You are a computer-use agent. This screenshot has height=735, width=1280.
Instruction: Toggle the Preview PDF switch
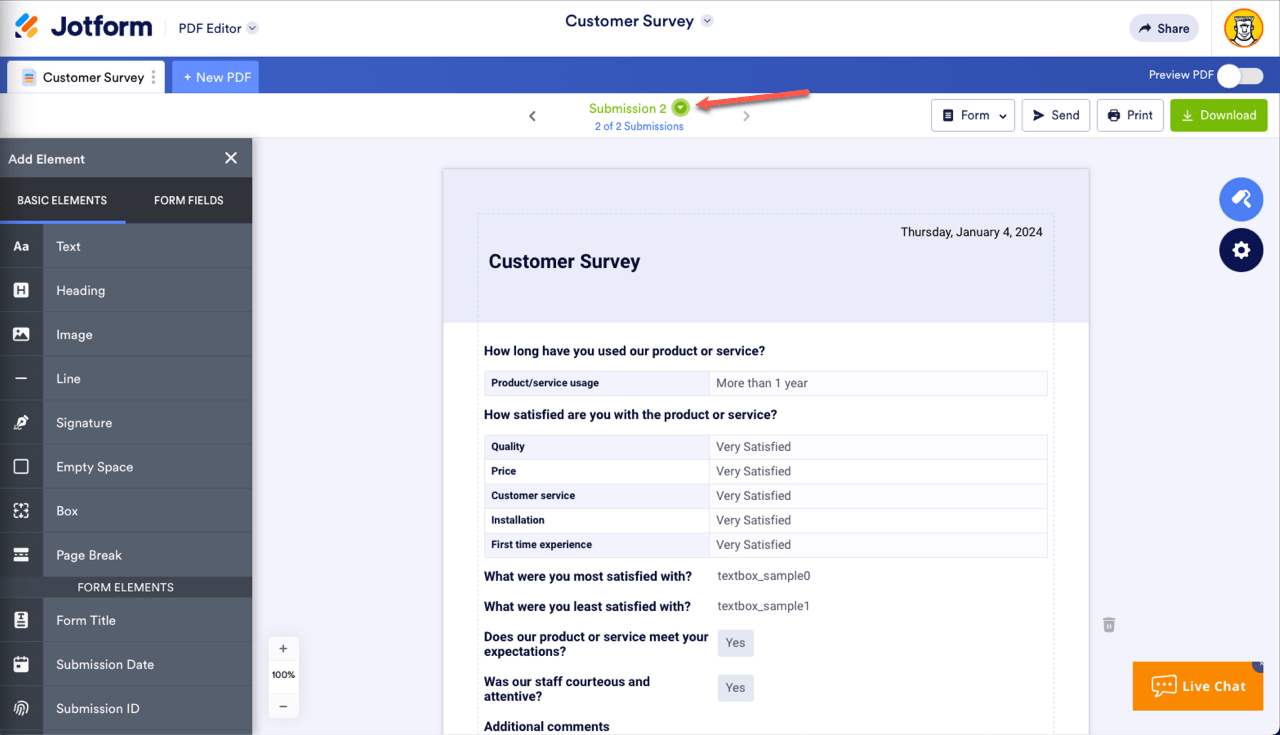(1240, 75)
